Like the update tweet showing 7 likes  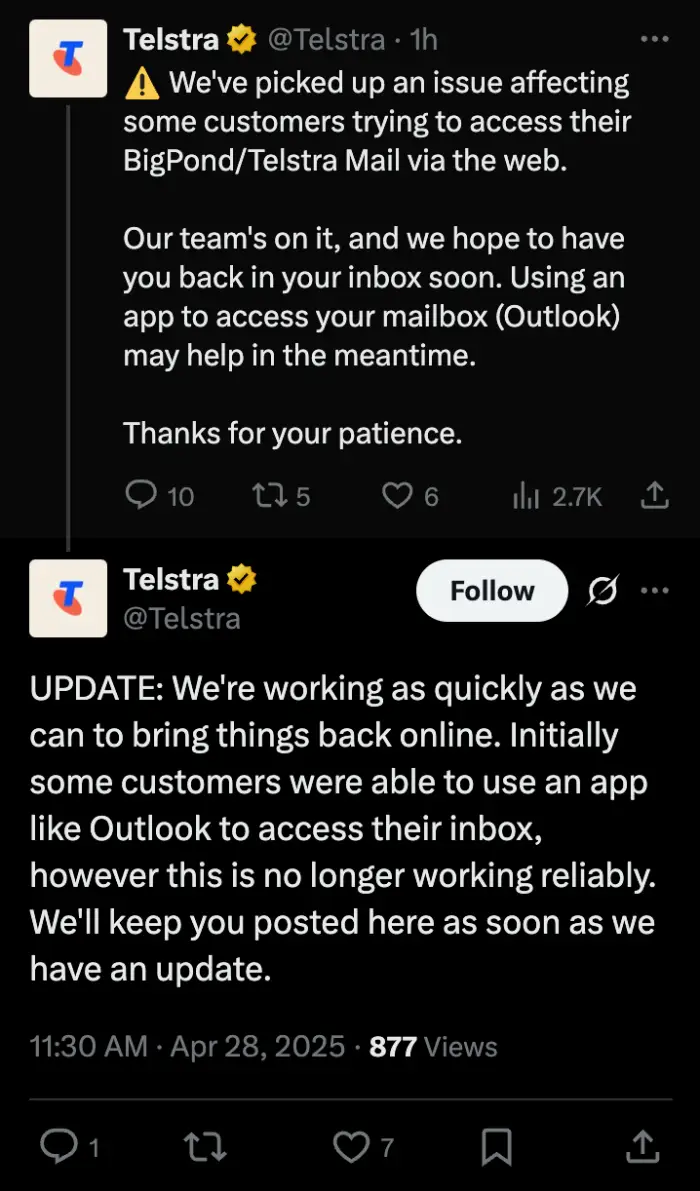tap(351, 1146)
